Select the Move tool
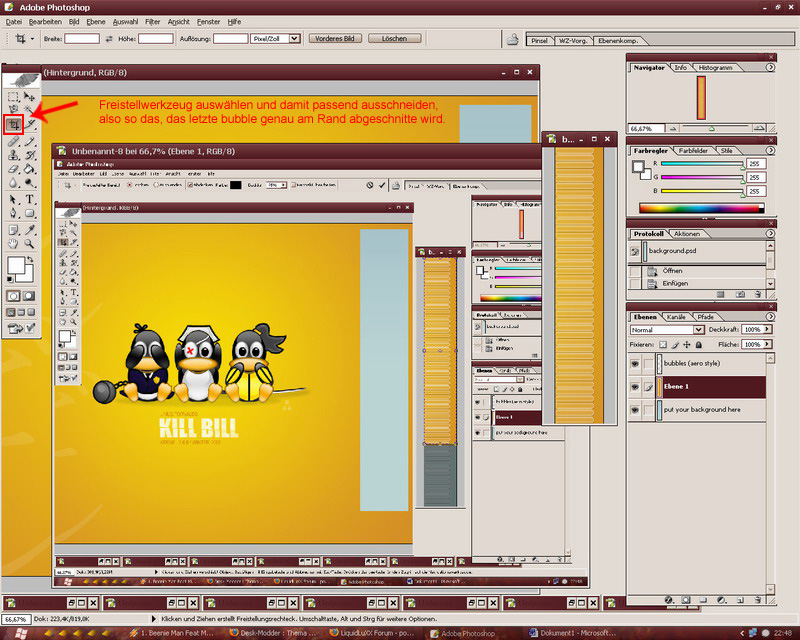The width and height of the screenshot is (800, 640). click(x=30, y=96)
